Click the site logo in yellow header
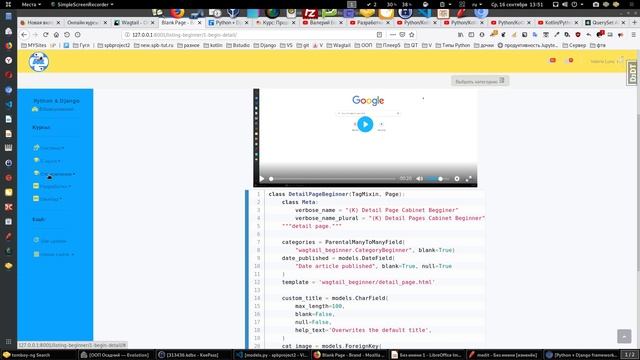640x360 pixels. (x=39, y=62)
